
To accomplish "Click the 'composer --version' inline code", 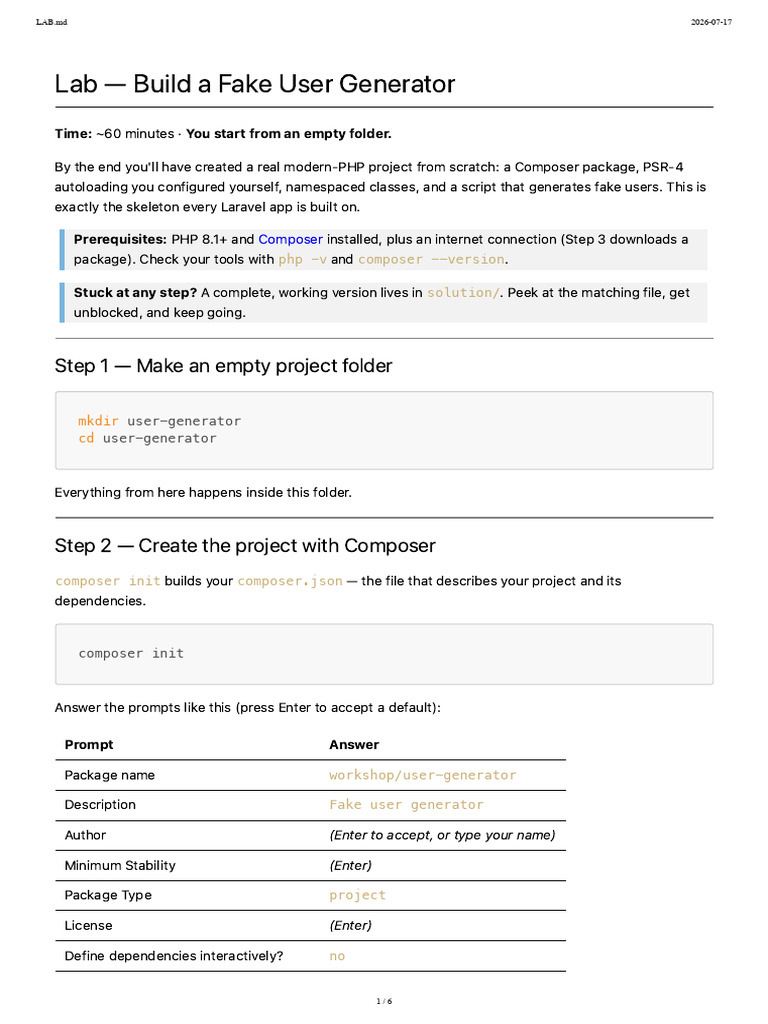I will (431, 259).
